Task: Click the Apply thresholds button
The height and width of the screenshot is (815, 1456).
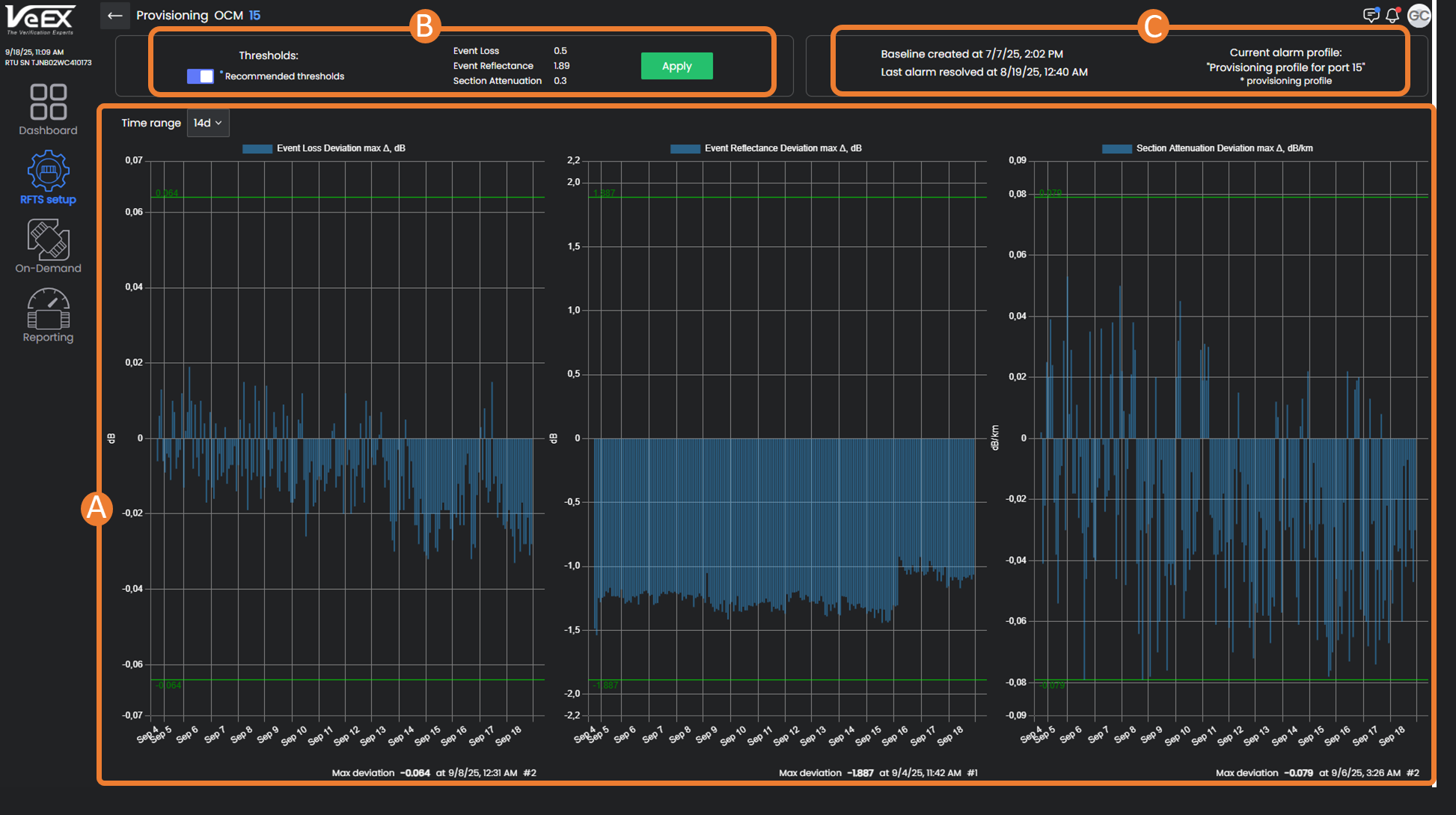Action: 676,66
